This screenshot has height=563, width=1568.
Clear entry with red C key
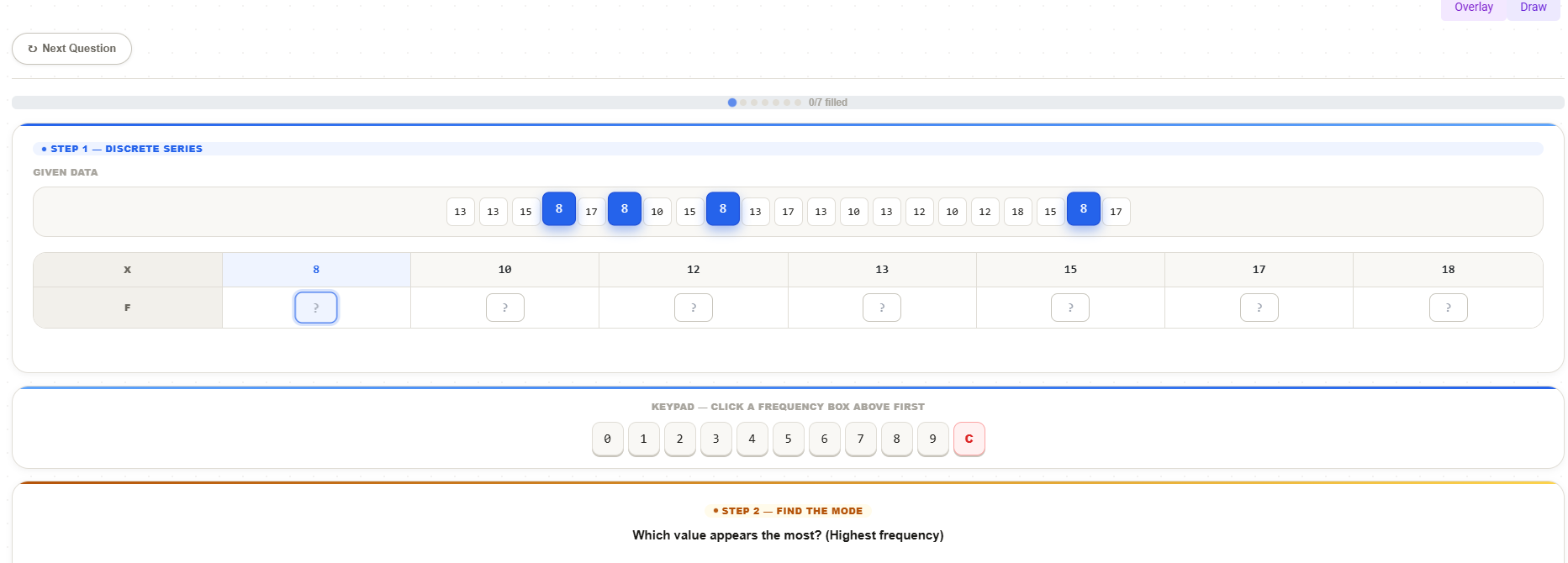(969, 439)
